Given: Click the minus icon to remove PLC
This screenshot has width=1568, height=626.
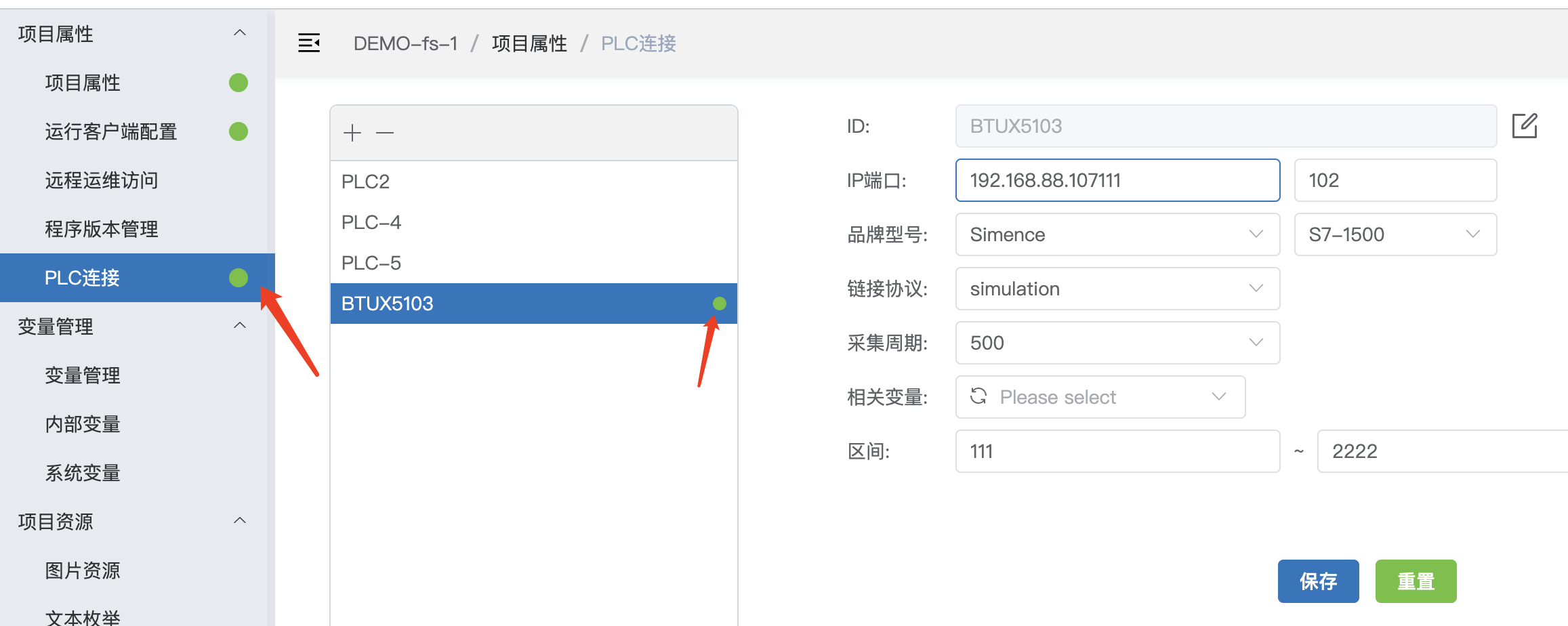Looking at the screenshot, I should [385, 133].
